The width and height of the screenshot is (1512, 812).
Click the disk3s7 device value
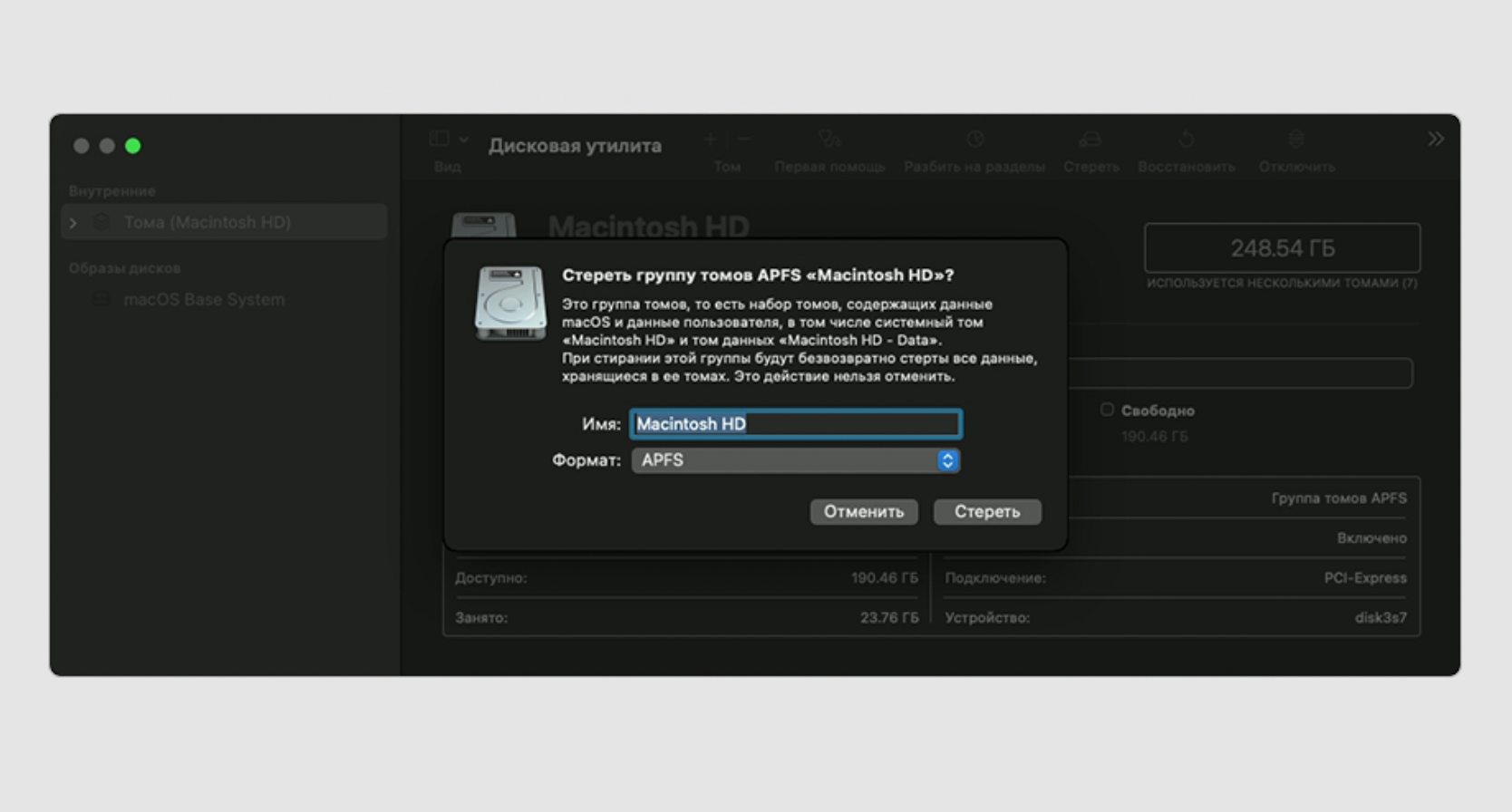1381,618
